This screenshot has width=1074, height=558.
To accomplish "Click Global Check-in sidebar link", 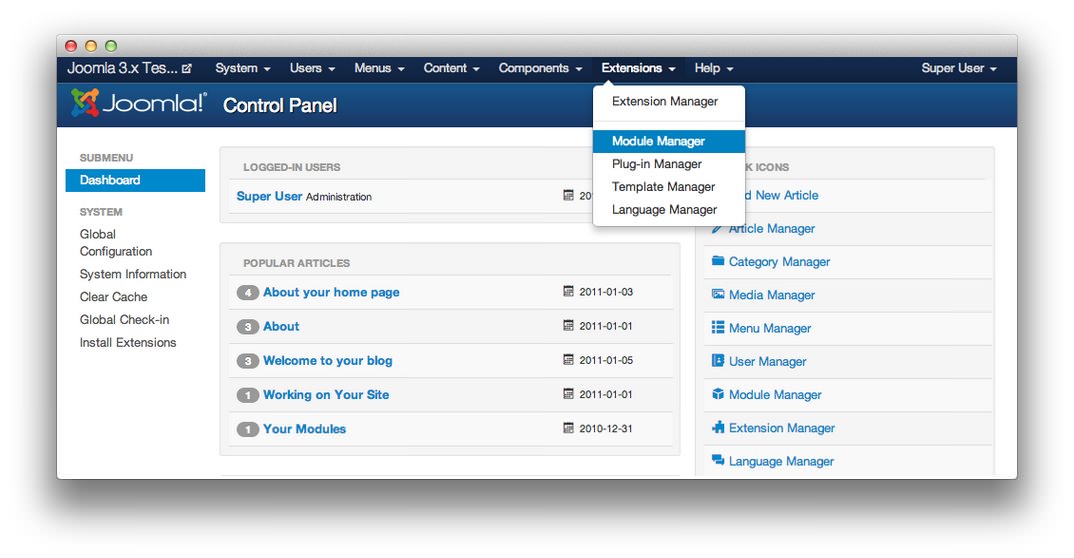I will pos(125,320).
